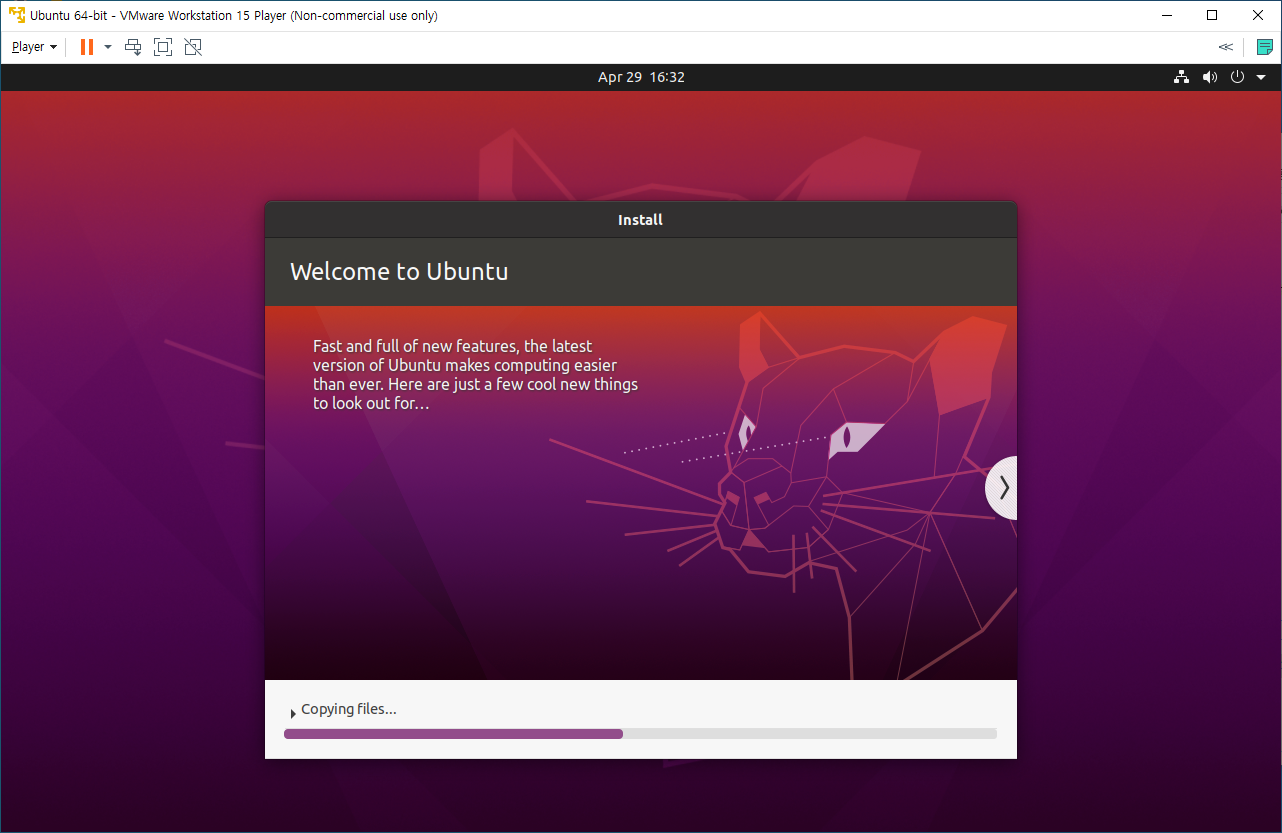Screen dimensions: 1282x833
Task: Minimize the VMware Player window
Action: coord(1165,15)
